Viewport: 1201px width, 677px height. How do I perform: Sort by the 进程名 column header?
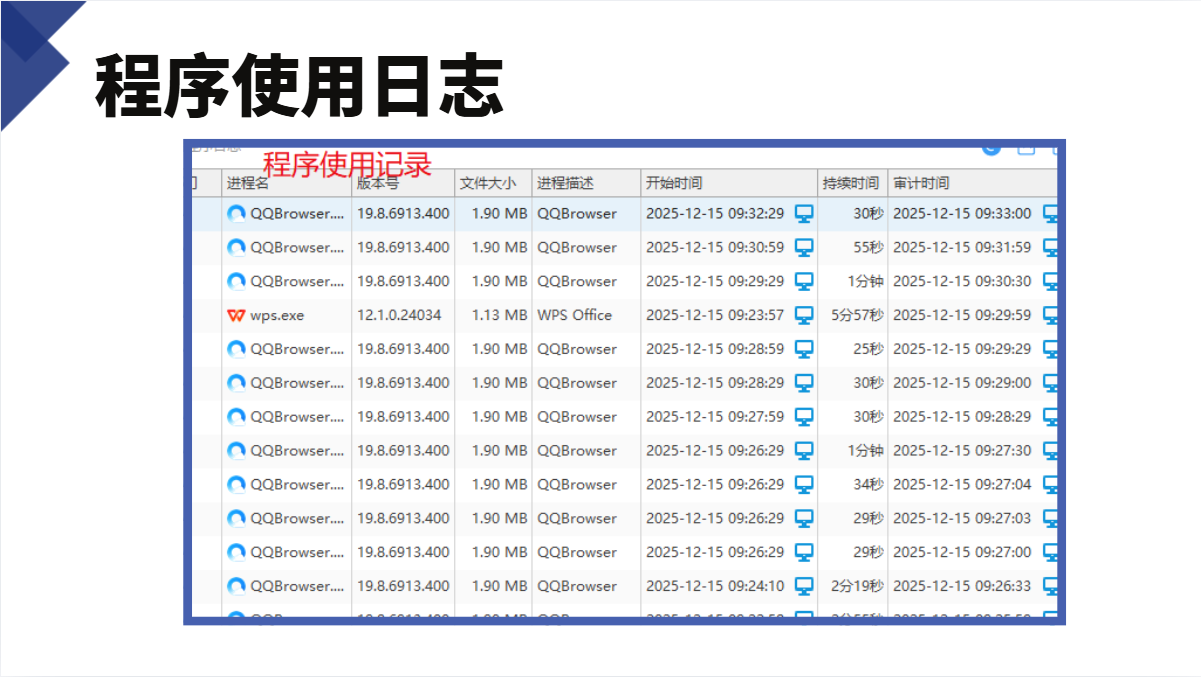pos(248,183)
